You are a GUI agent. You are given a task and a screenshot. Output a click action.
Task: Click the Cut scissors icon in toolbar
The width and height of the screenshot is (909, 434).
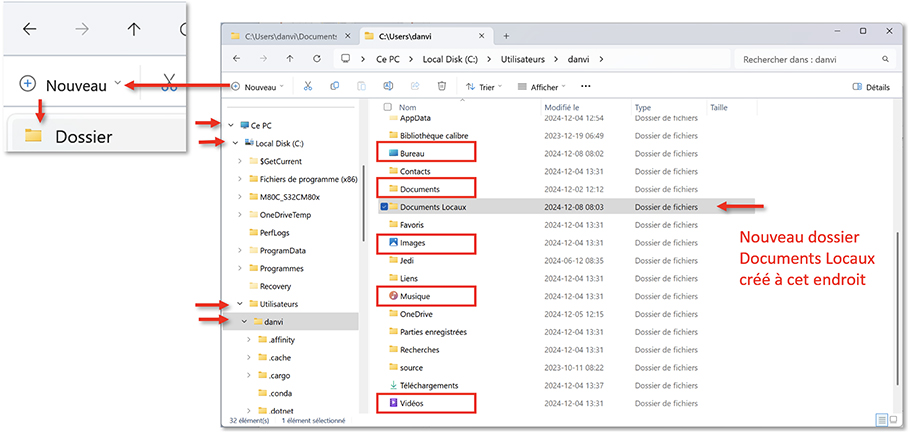coord(308,87)
